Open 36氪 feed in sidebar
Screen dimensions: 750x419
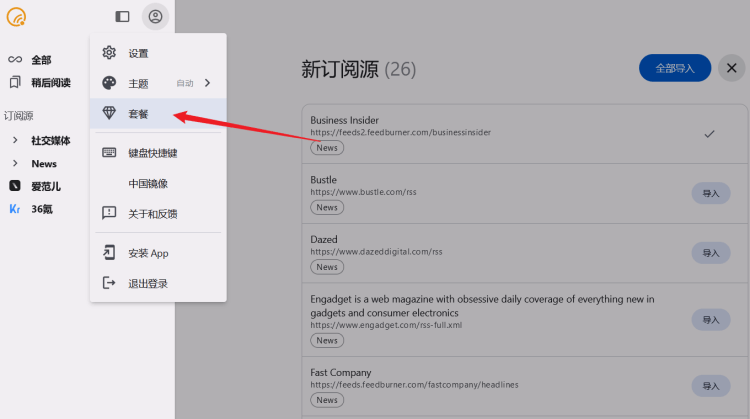42,209
